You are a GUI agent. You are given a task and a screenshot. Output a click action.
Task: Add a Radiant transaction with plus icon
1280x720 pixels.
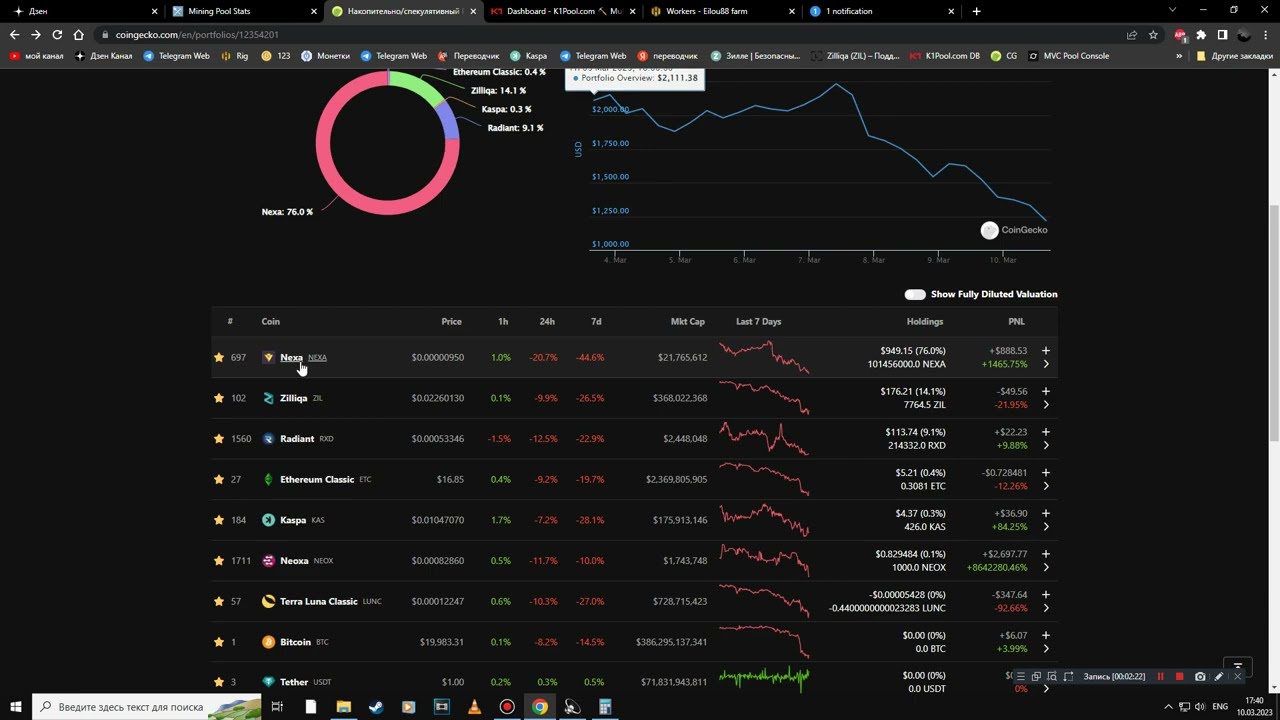click(1046, 432)
